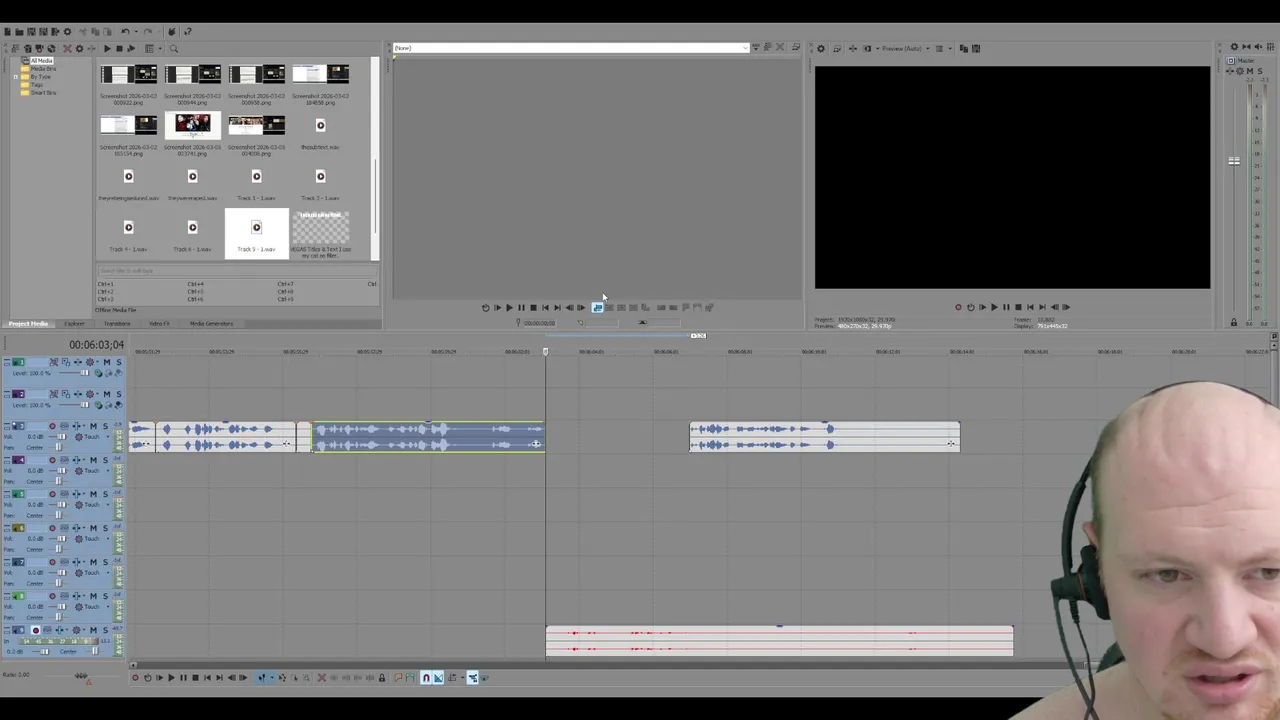Remove selected media using the red X icon
1280x720 pixels.
tap(67, 49)
